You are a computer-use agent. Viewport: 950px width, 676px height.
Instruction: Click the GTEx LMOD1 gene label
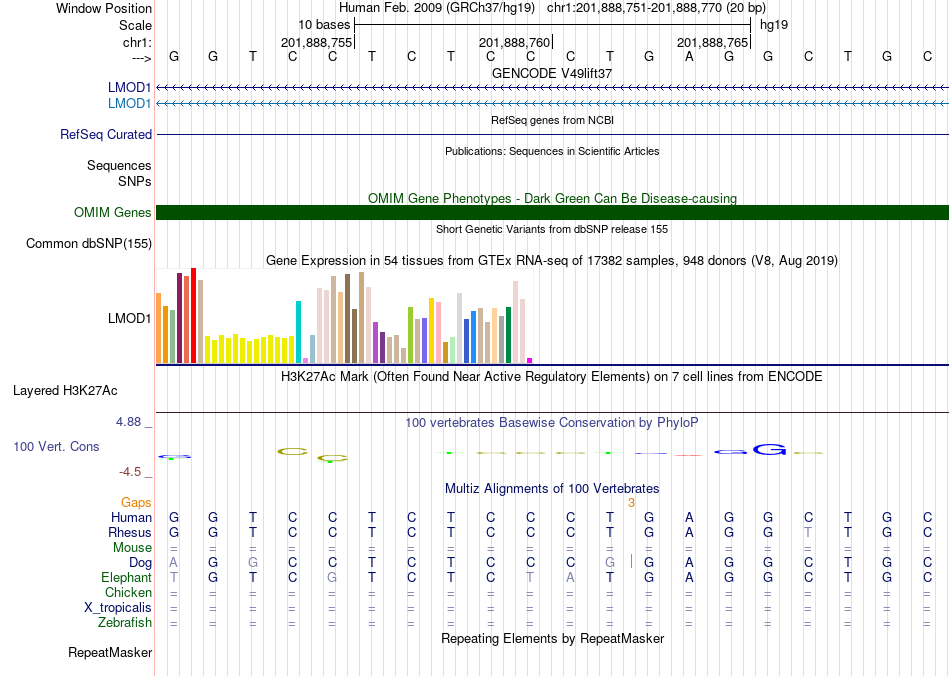(x=129, y=319)
